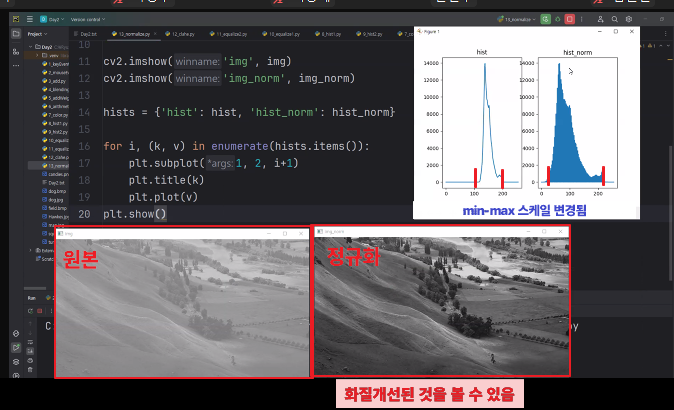Click the img_norm window title bar
The image size is (674, 410).
442,231
